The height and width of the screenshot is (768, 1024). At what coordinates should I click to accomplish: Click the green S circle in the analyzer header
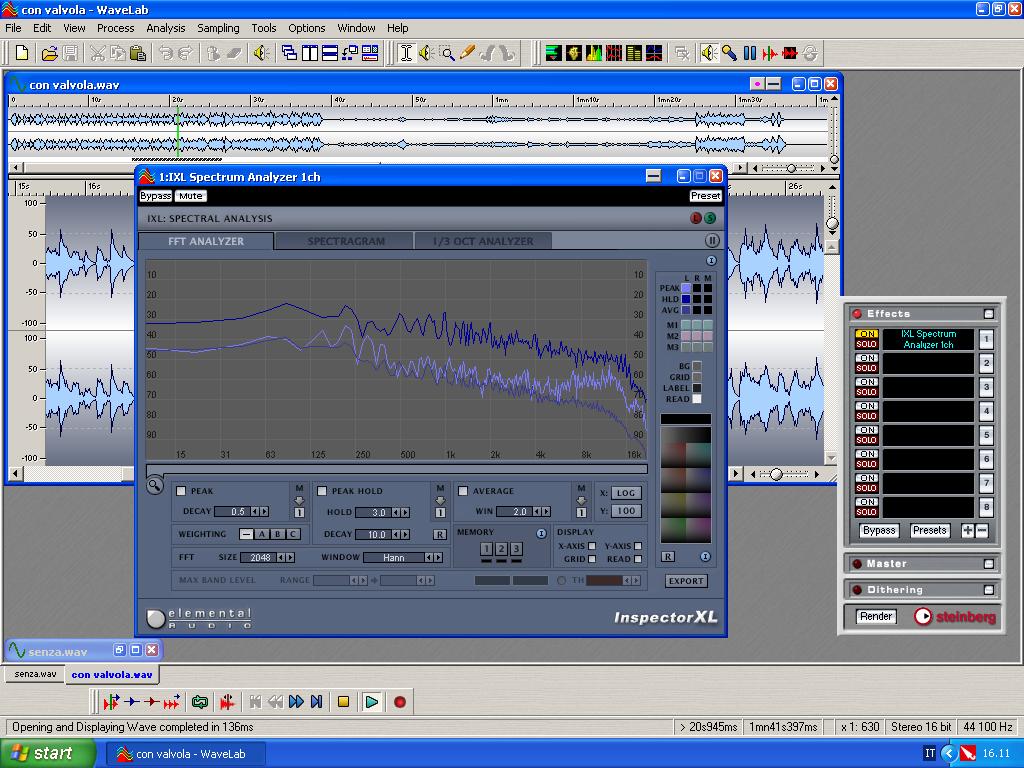pyautogui.click(x=709, y=218)
